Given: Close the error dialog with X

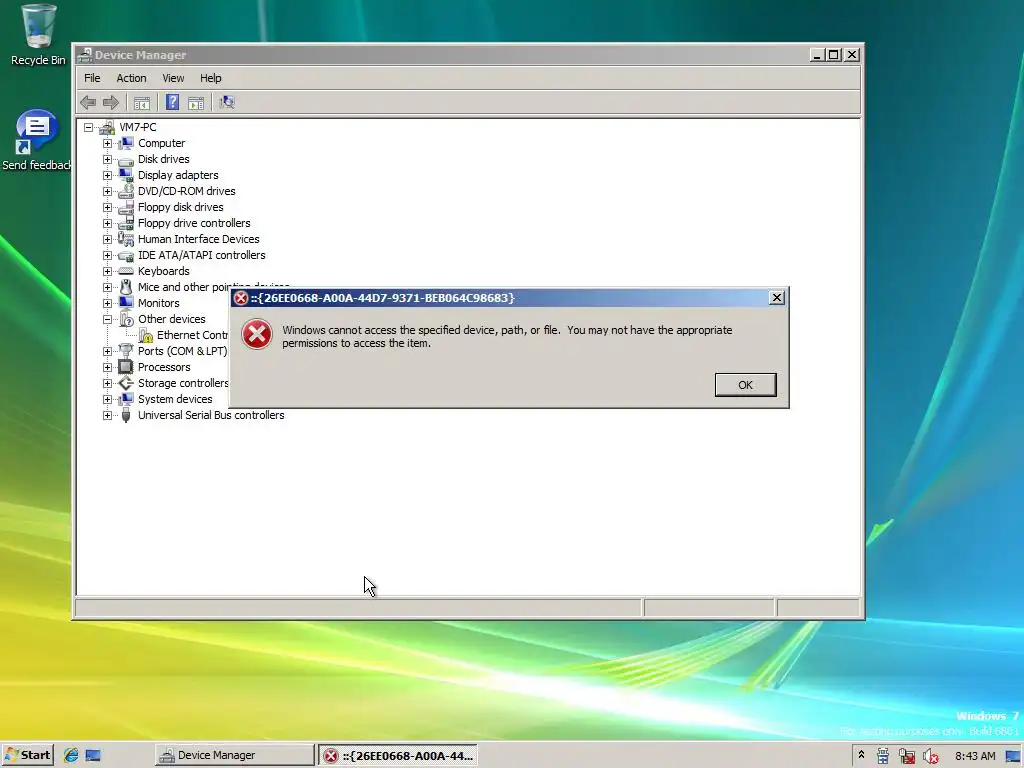Looking at the screenshot, I should tap(776, 298).
